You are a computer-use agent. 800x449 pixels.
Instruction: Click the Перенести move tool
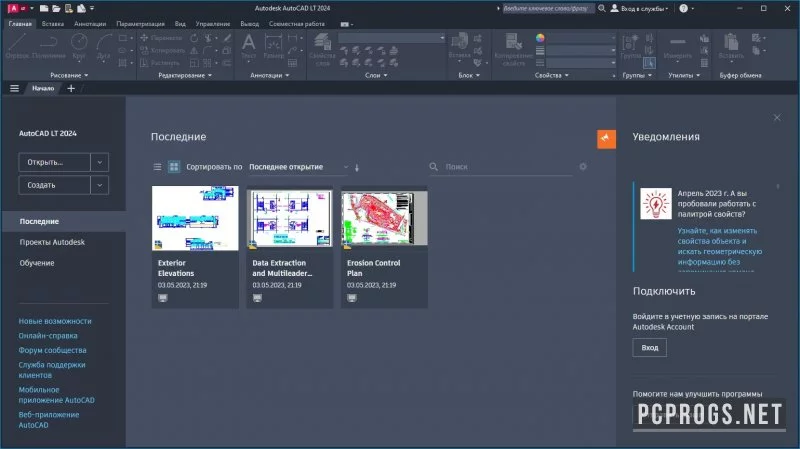point(161,38)
